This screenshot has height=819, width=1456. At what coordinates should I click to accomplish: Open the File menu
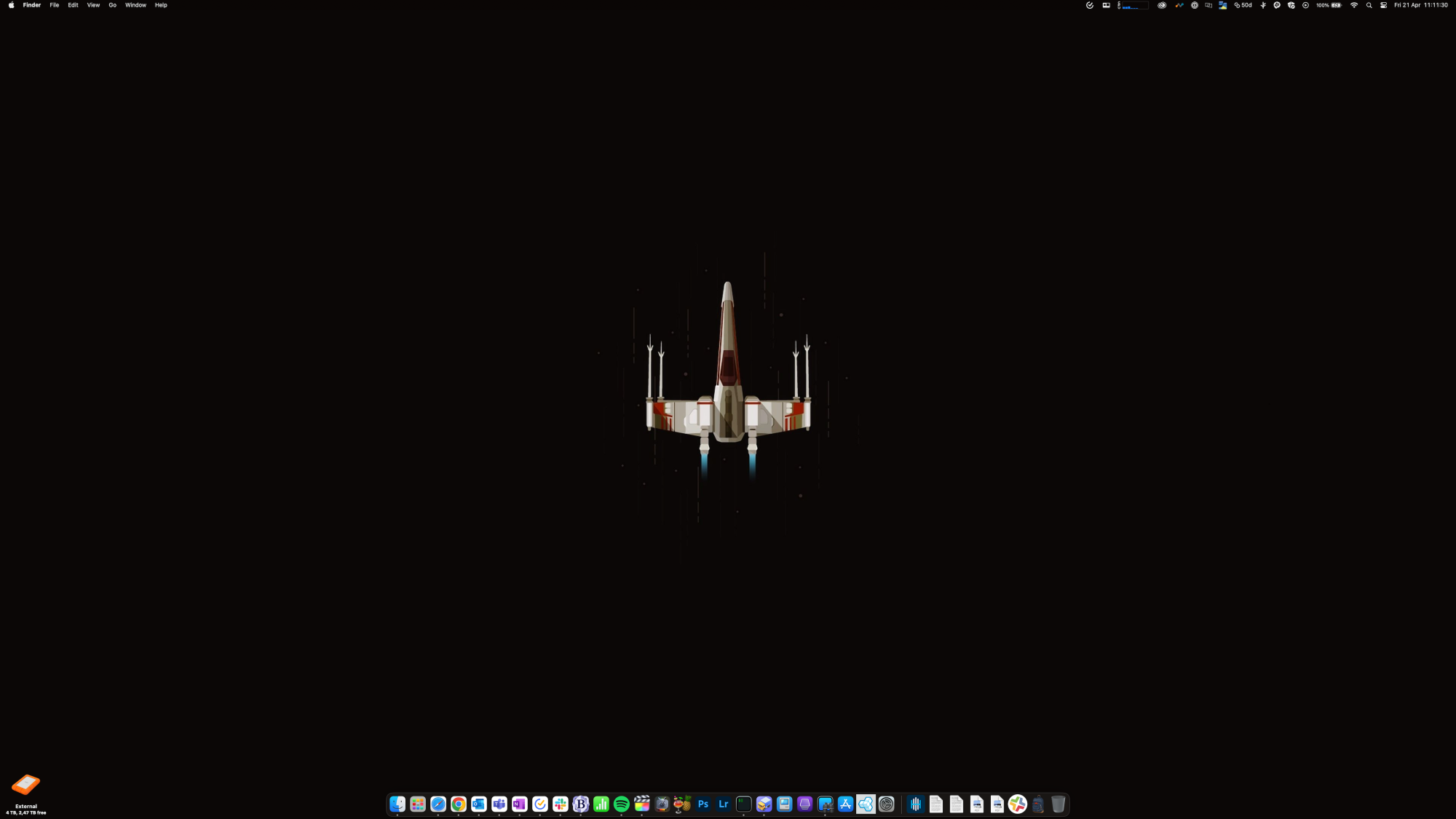55,5
